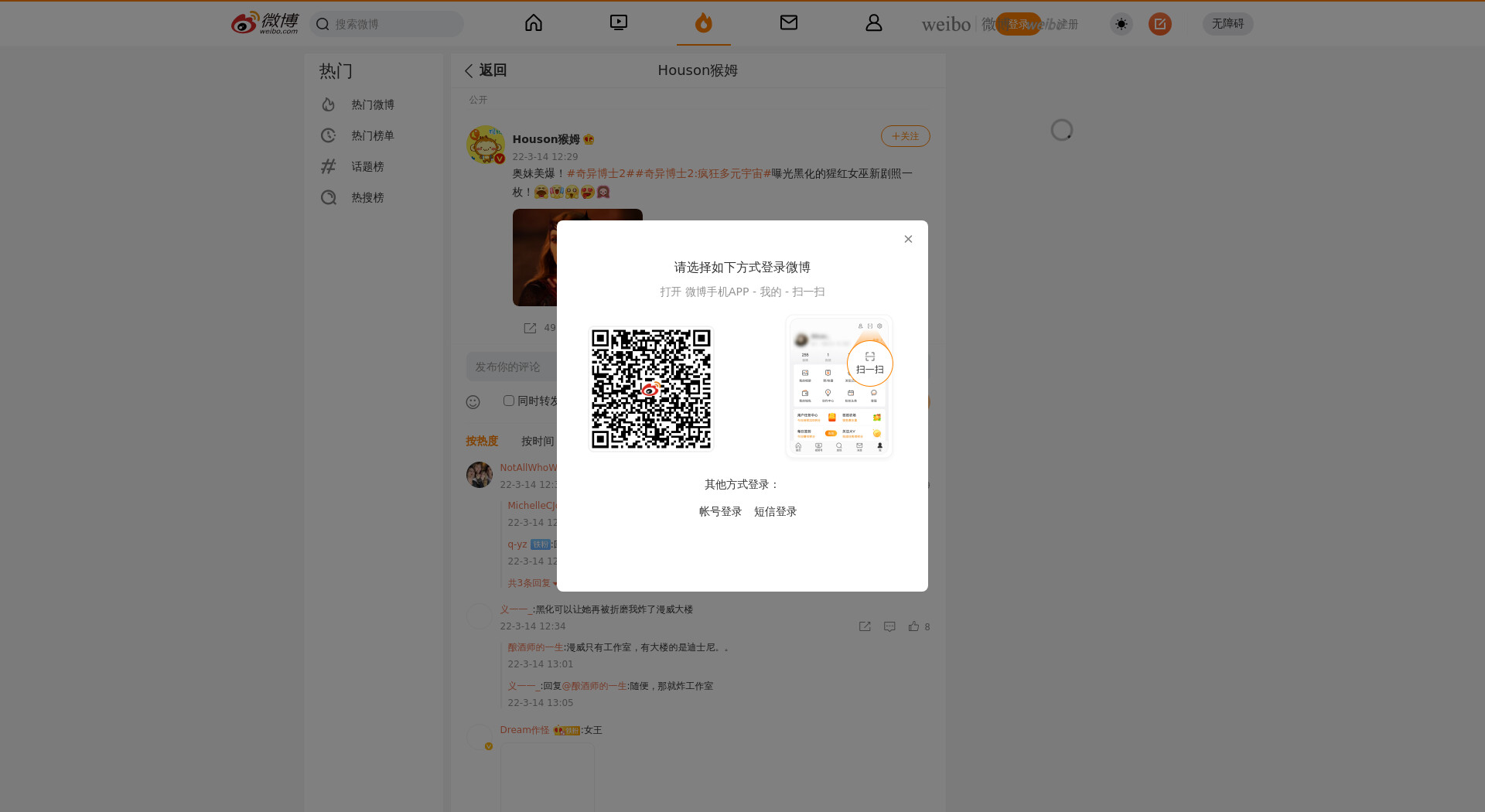The image size is (1485, 812).
Task: Open Houson猴姆 username link in post
Action: 546,139
